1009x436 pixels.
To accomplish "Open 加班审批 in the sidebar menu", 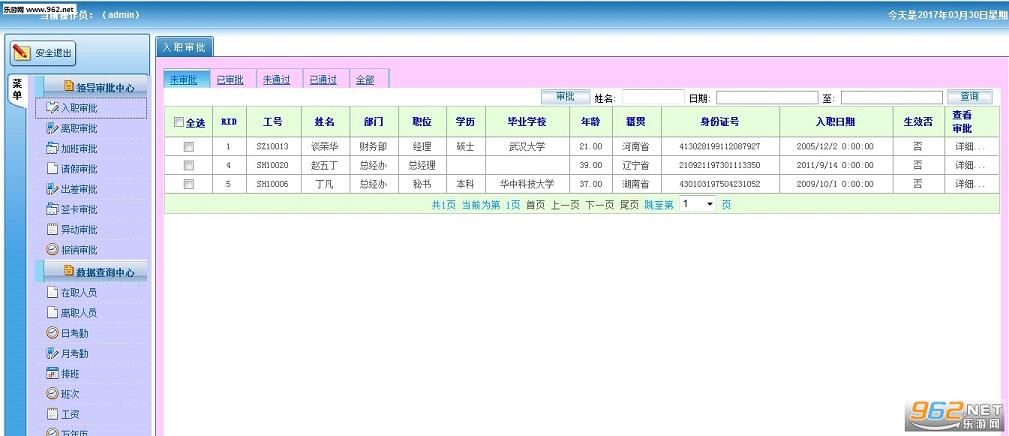I will (79, 149).
